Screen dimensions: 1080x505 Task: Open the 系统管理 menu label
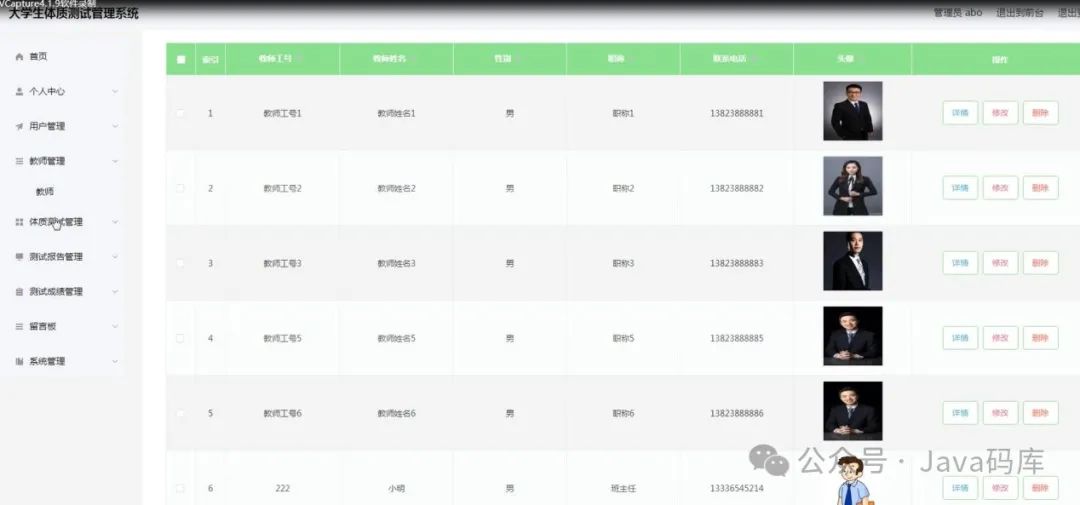[x=47, y=362]
